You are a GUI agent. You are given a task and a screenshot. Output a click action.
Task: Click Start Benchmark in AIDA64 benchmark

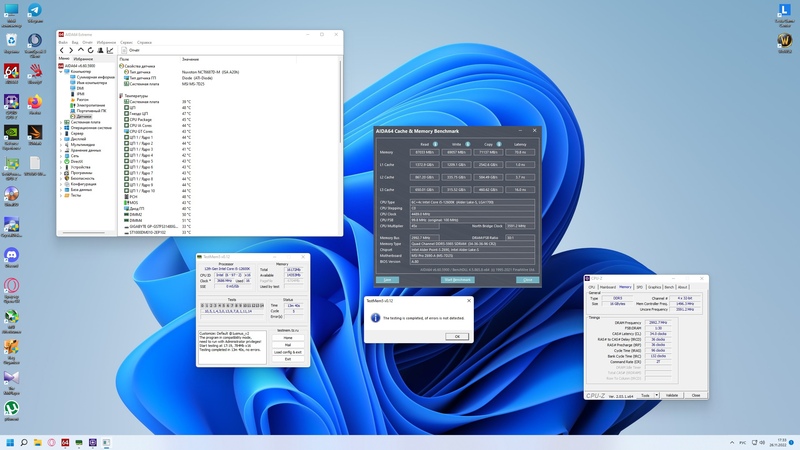pyautogui.click(x=458, y=280)
